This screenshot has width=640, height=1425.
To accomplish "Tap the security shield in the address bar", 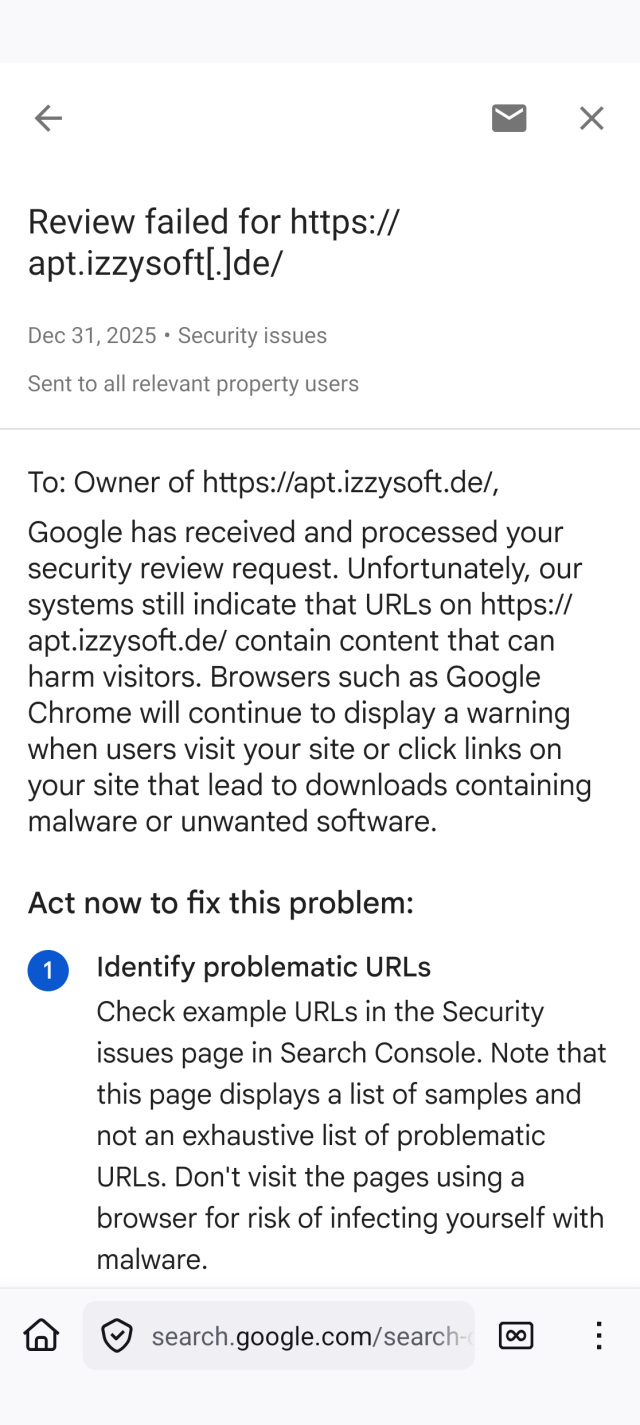I will pyautogui.click(x=117, y=1334).
